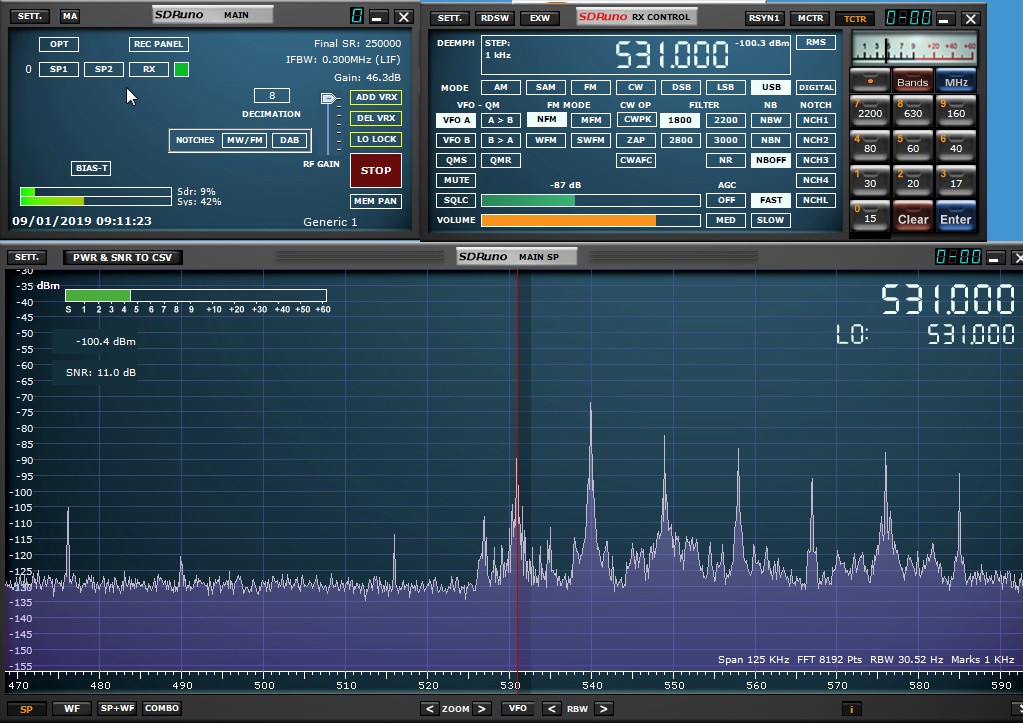Viewport: 1023px width, 723px height.
Task: Click the VFO button under spectrum
Action: pos(517,709)
